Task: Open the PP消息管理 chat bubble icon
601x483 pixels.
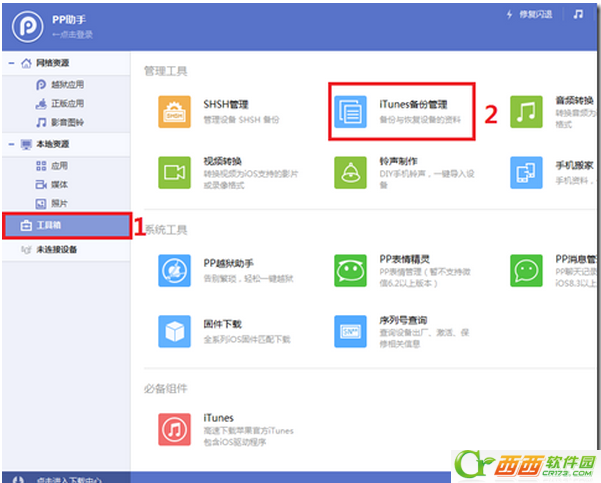Action: 526,270
